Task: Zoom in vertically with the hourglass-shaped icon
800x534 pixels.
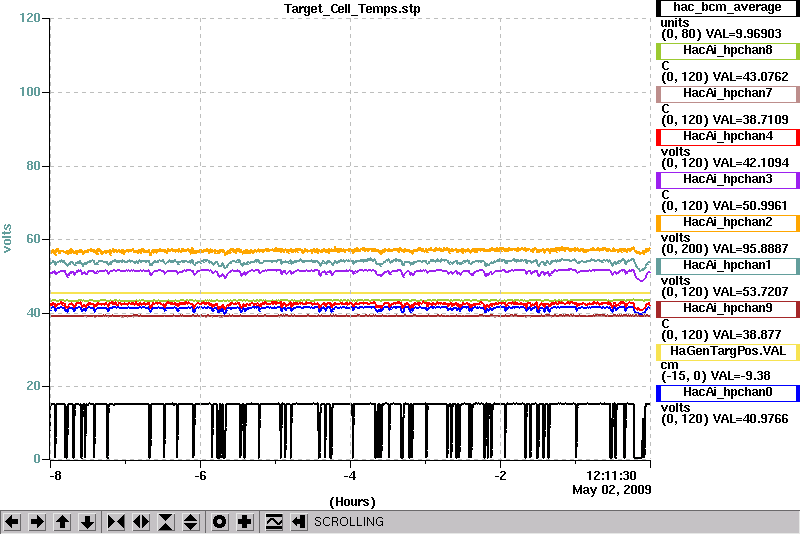Action: click(x=166, y=522)
